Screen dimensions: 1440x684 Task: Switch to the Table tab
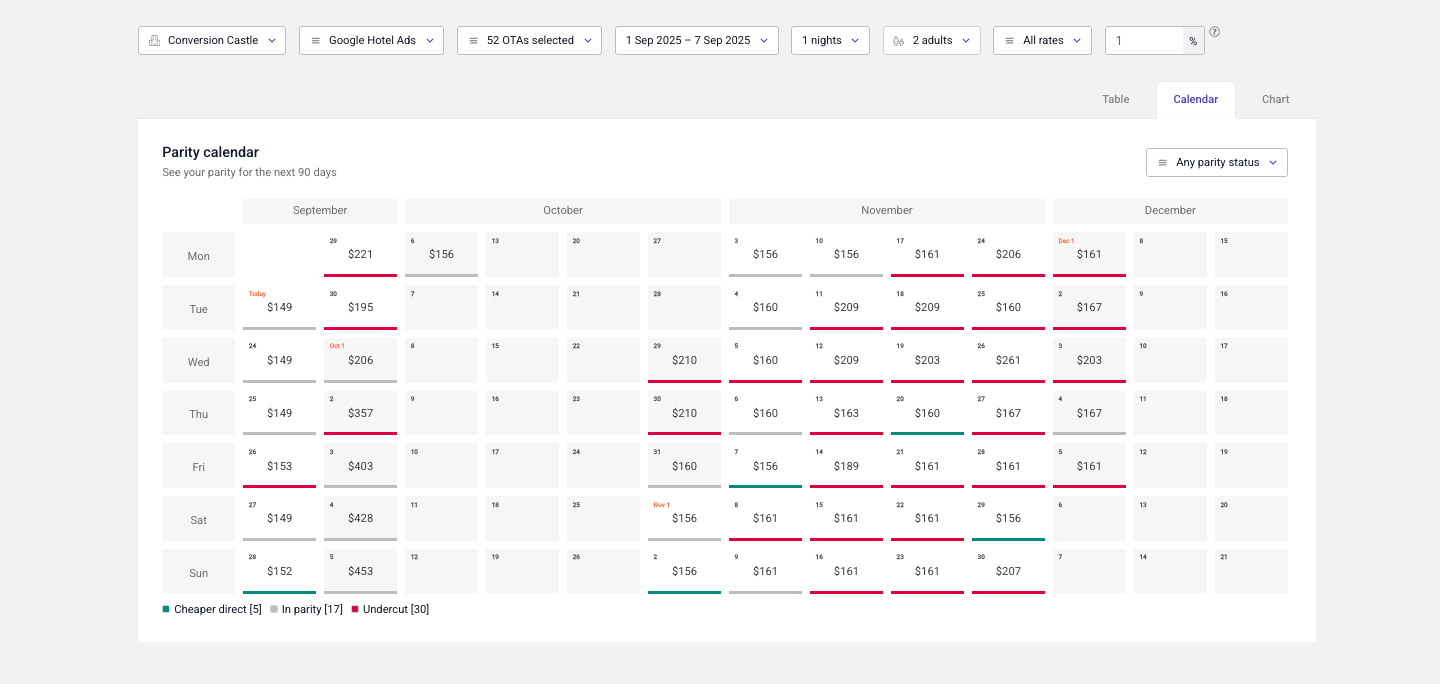point(1116,100)
